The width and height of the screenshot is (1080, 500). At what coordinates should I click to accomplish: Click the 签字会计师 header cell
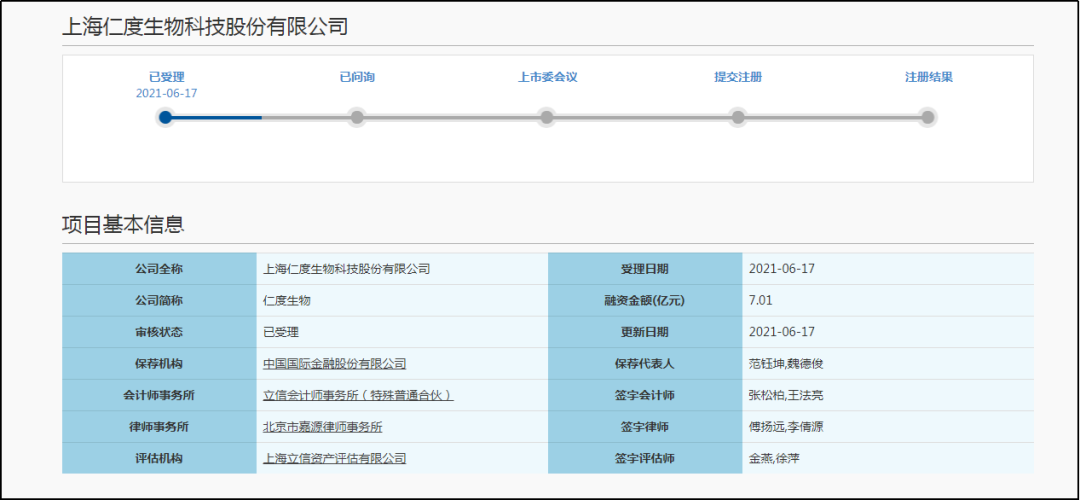(x=645, y=395)
